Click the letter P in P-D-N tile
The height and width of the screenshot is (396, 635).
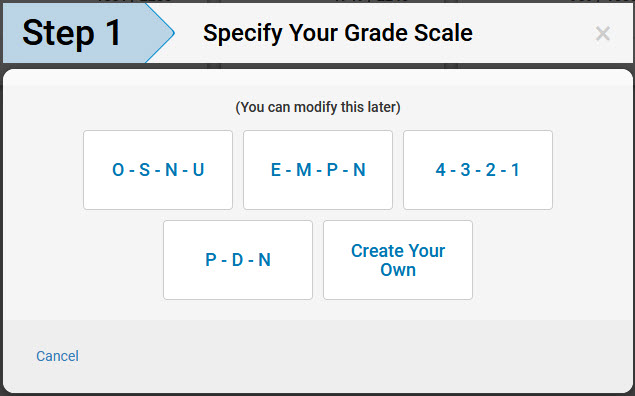coord(211,260)
